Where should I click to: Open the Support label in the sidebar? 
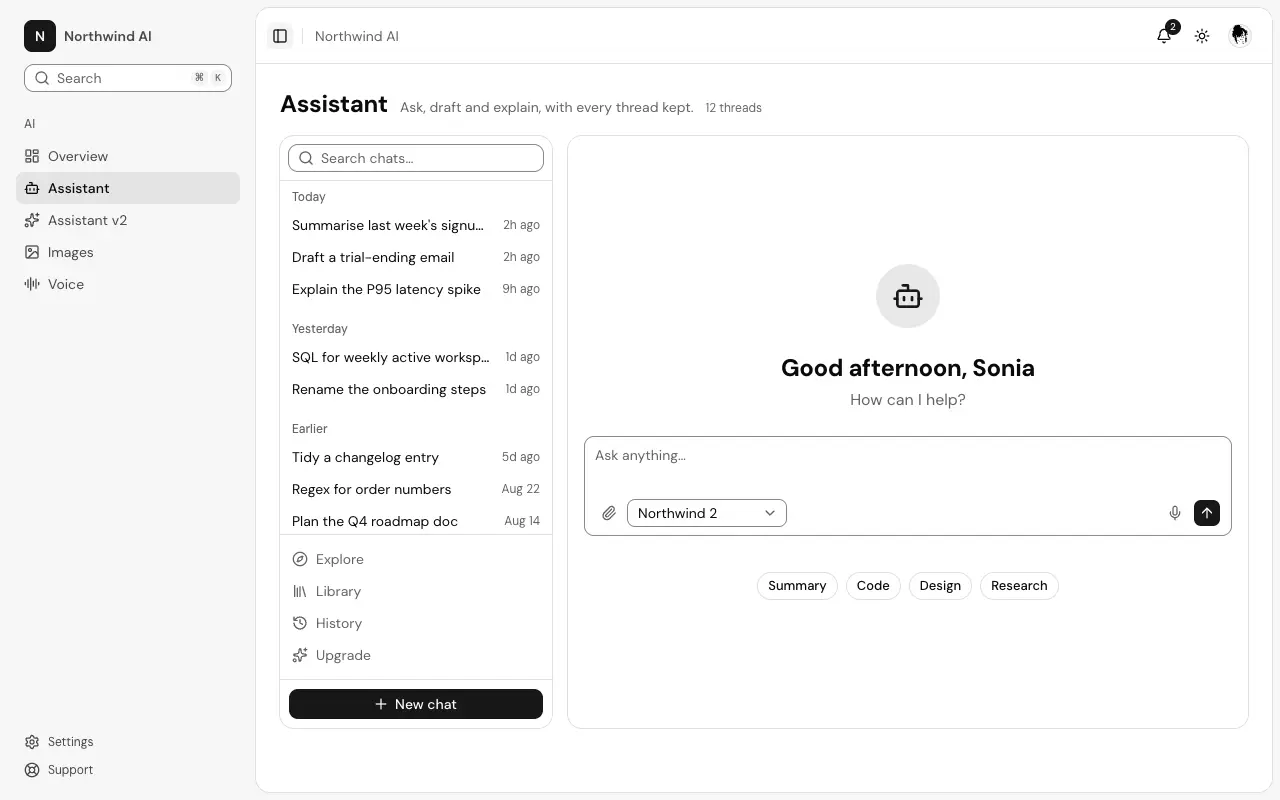(71, 770)
